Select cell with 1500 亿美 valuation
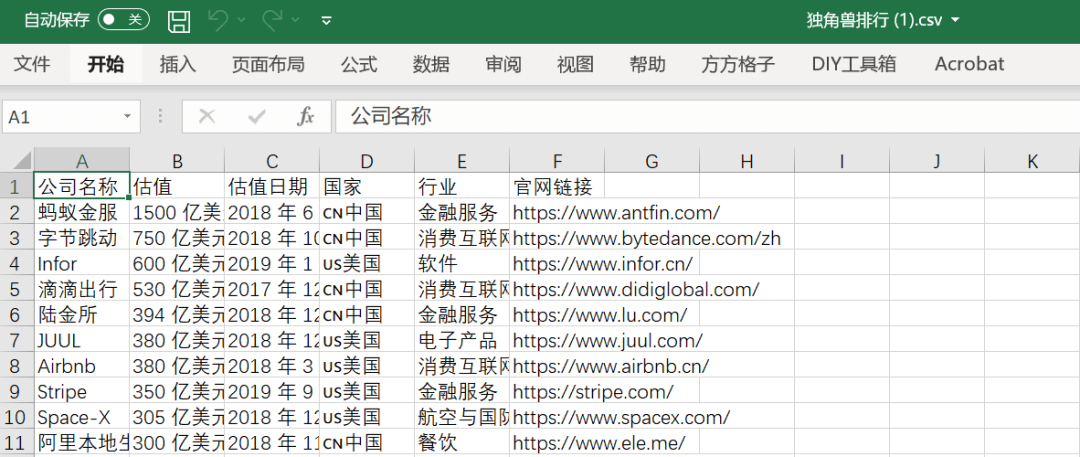Image resolution: width=1080 pixels, height=457 pixels. tap(177, 212)
